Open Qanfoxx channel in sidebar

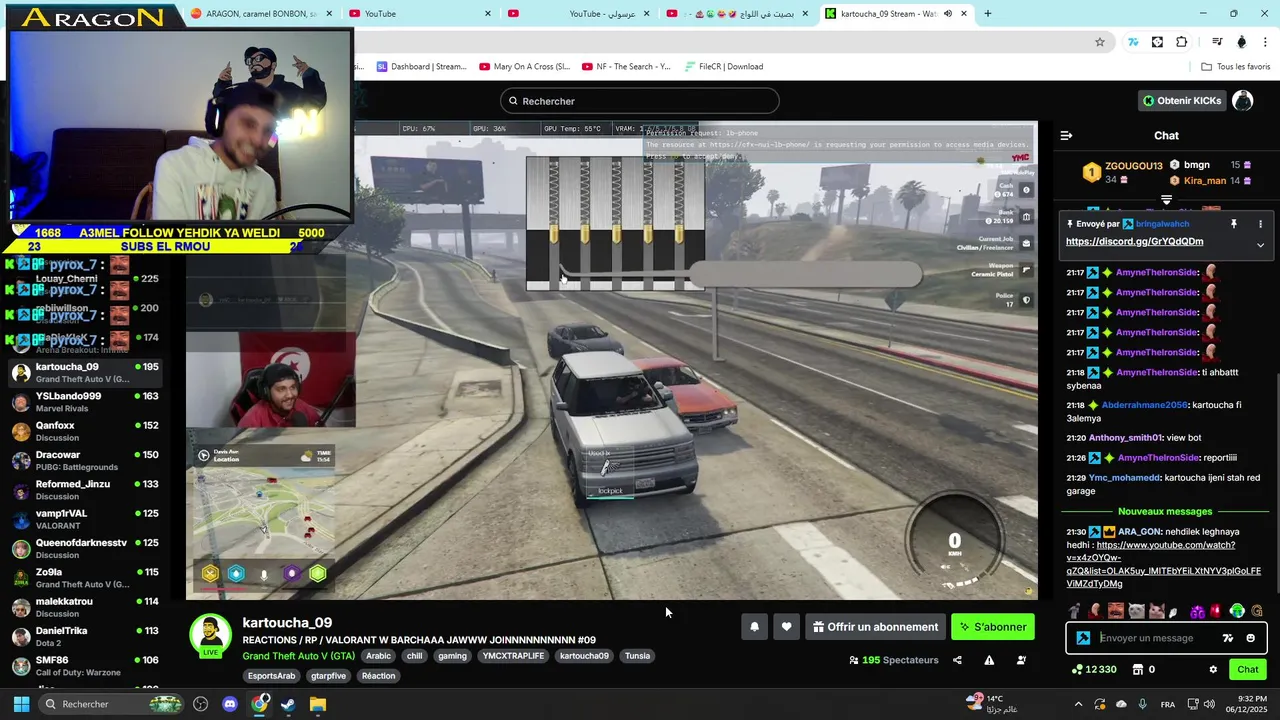coord(84,431)
